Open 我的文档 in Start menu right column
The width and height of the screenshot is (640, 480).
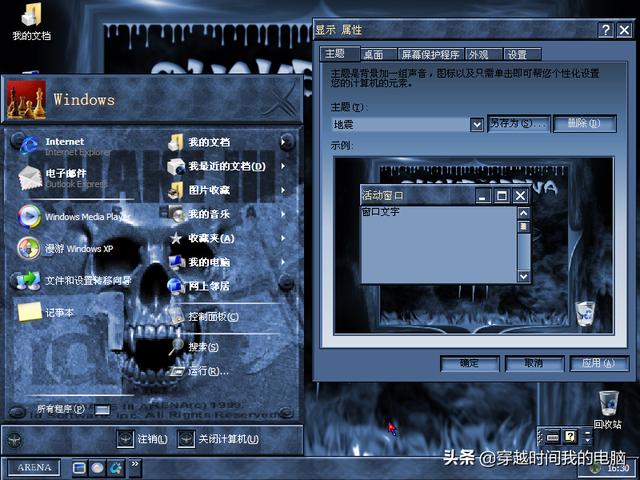(200, 142)
